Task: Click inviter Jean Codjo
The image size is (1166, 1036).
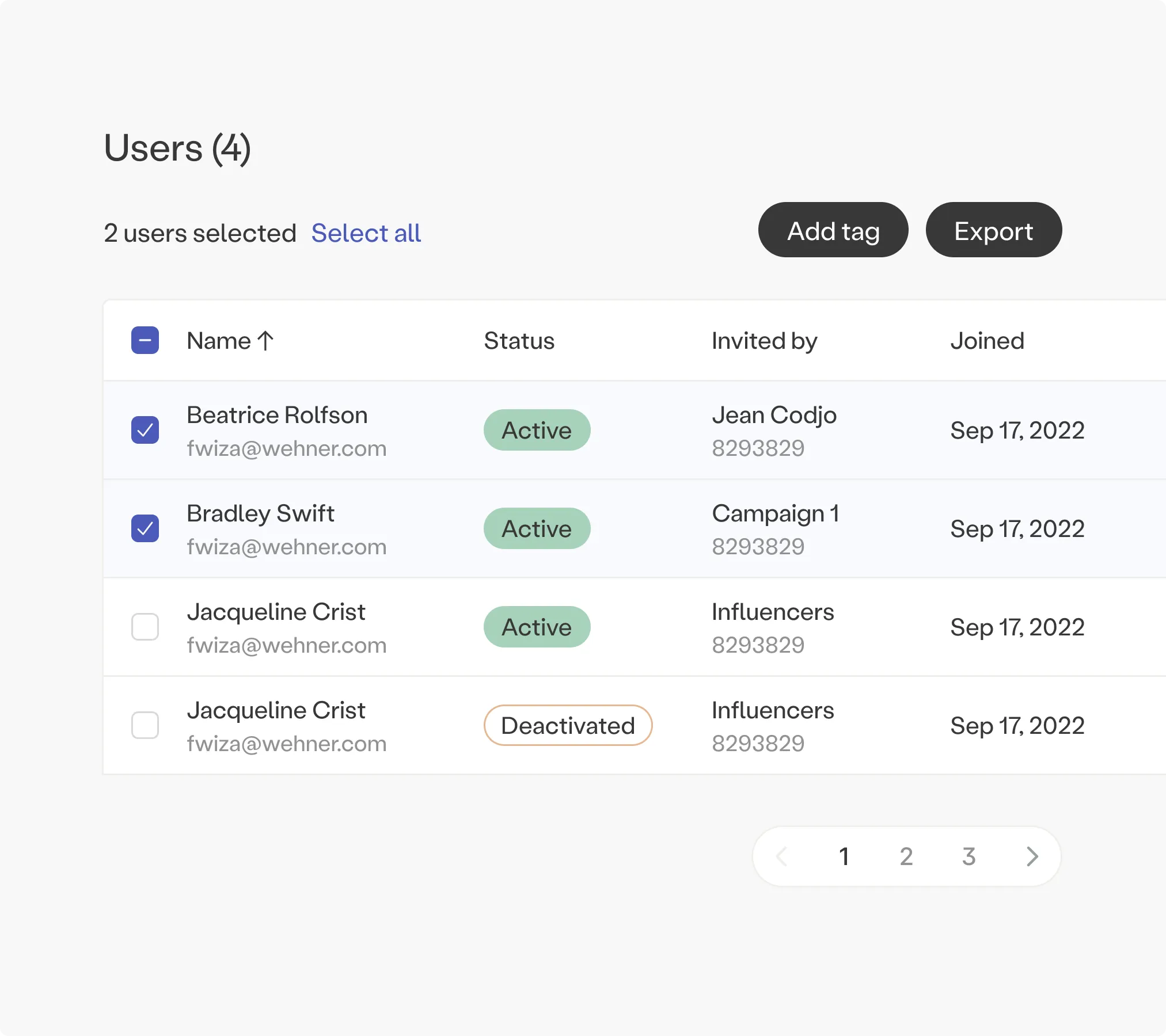Action: 774,415
